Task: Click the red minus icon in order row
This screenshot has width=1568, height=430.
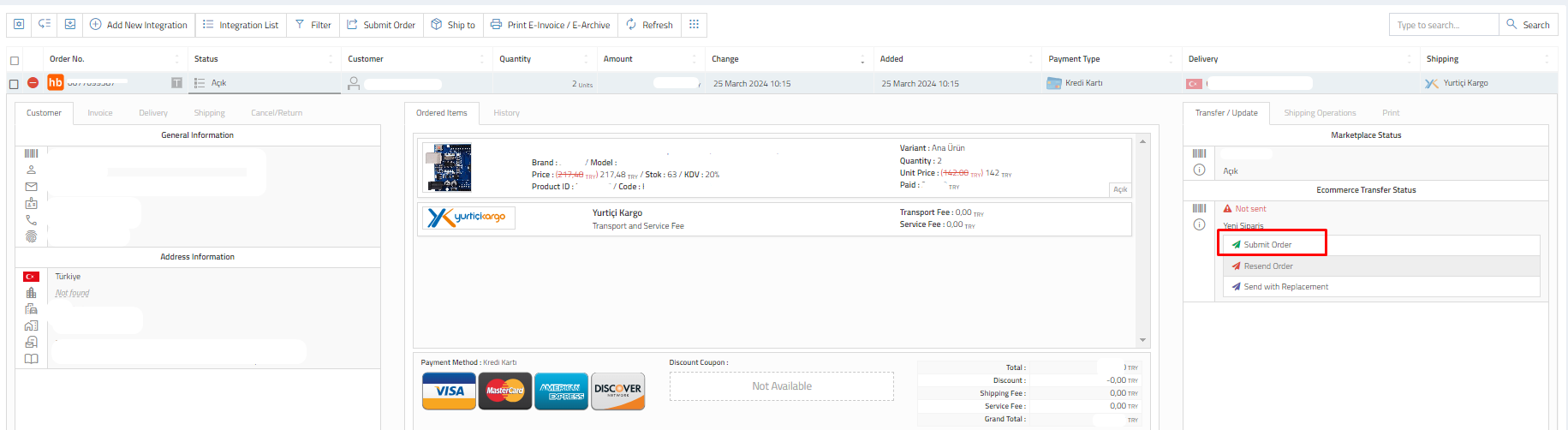Action: coord(33,83)
